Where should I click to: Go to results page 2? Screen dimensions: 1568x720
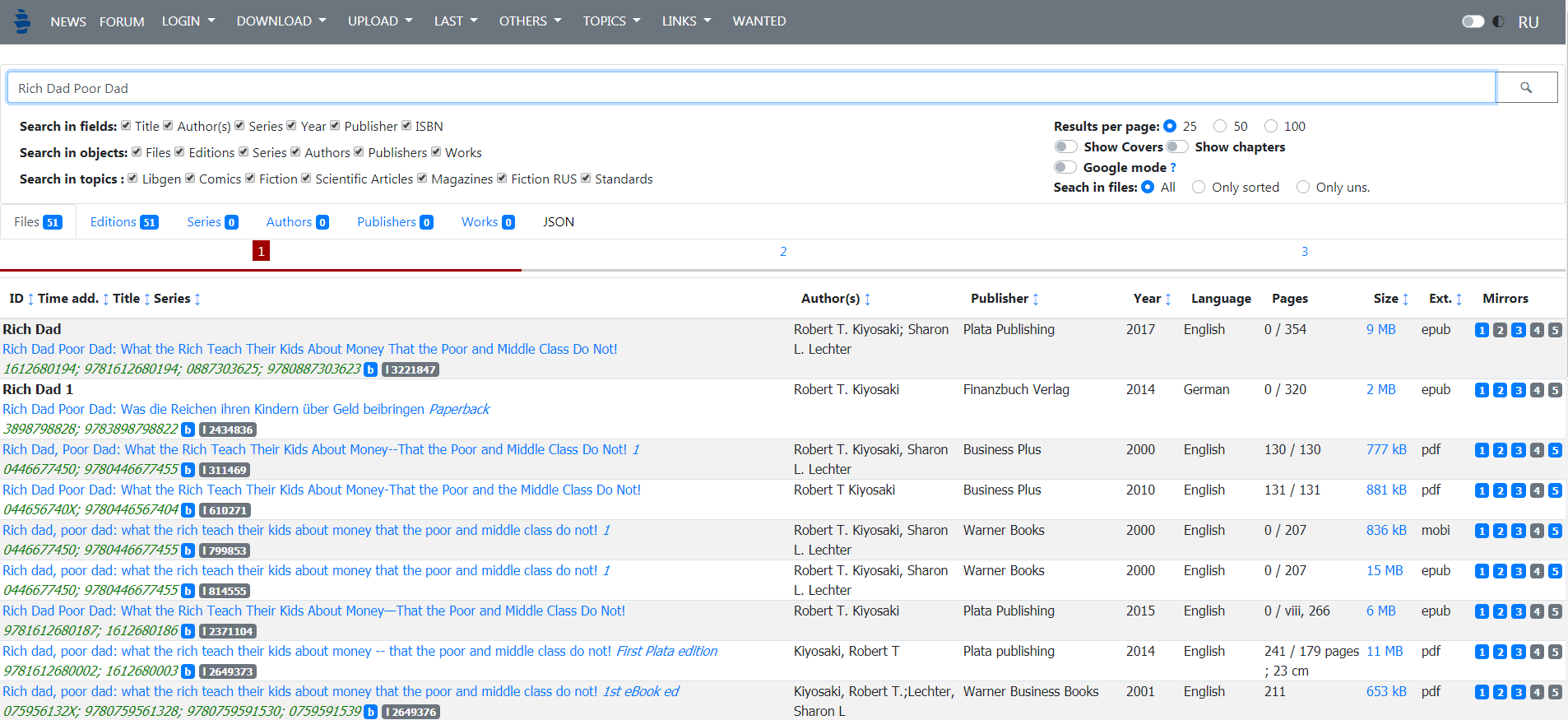[x=783, y=252]
